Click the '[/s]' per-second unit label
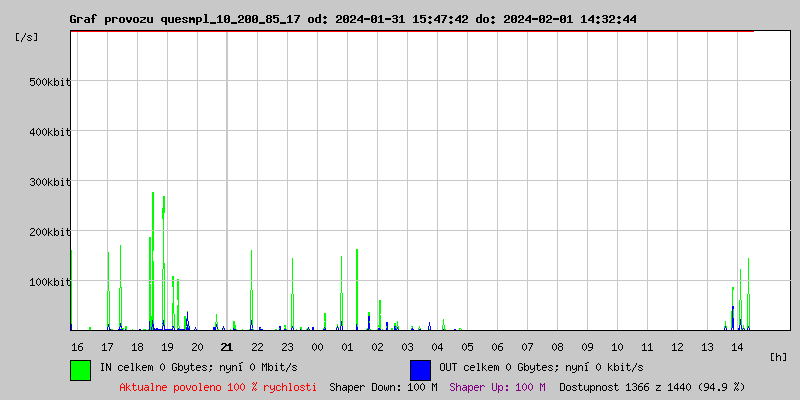Viewport: 800px width, 400px height. (x=27, y=37)
